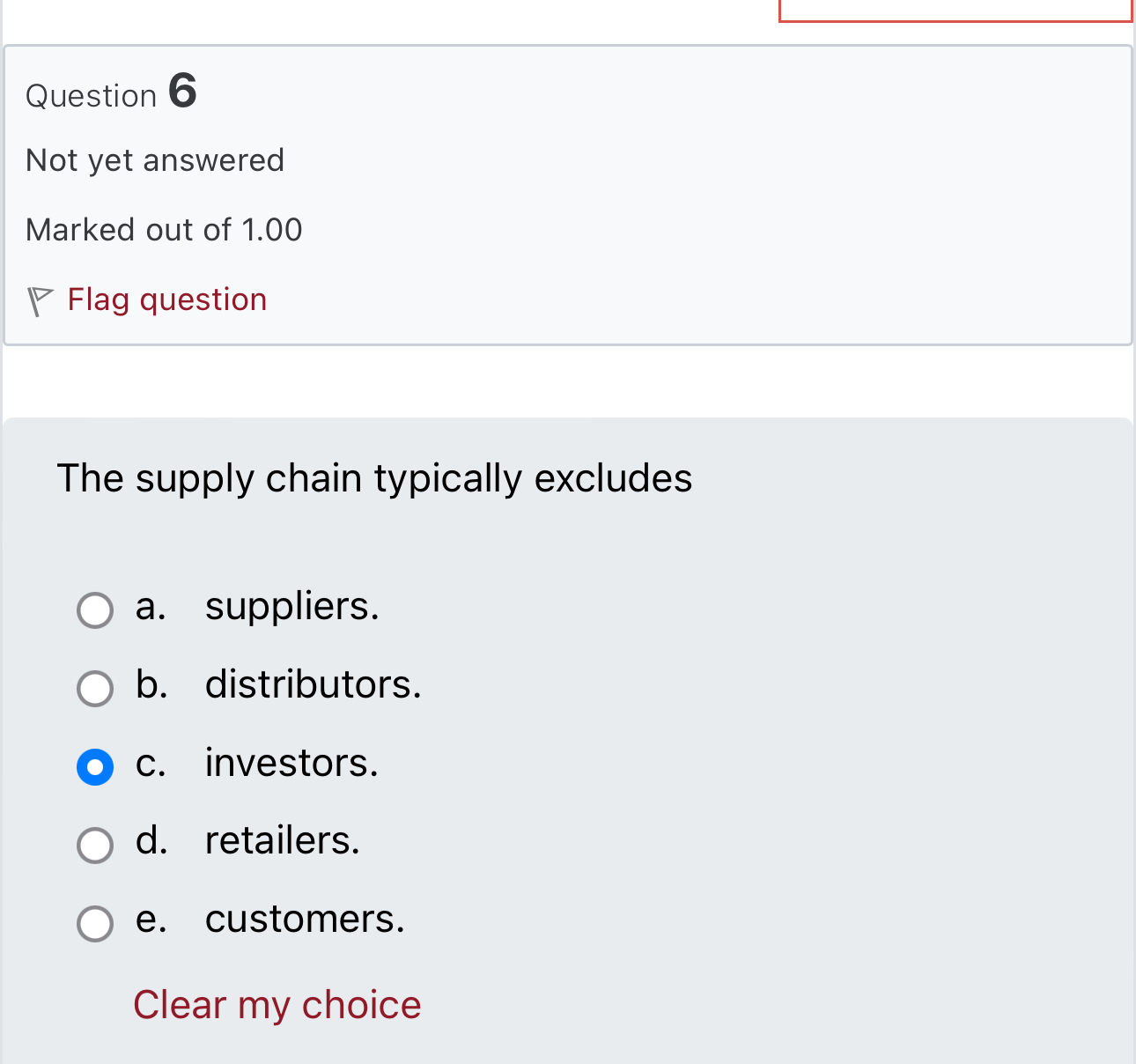This screenshot has height=1064, width=1136.
Task: Clear my choice for this question
Action: coord(277,1005)
